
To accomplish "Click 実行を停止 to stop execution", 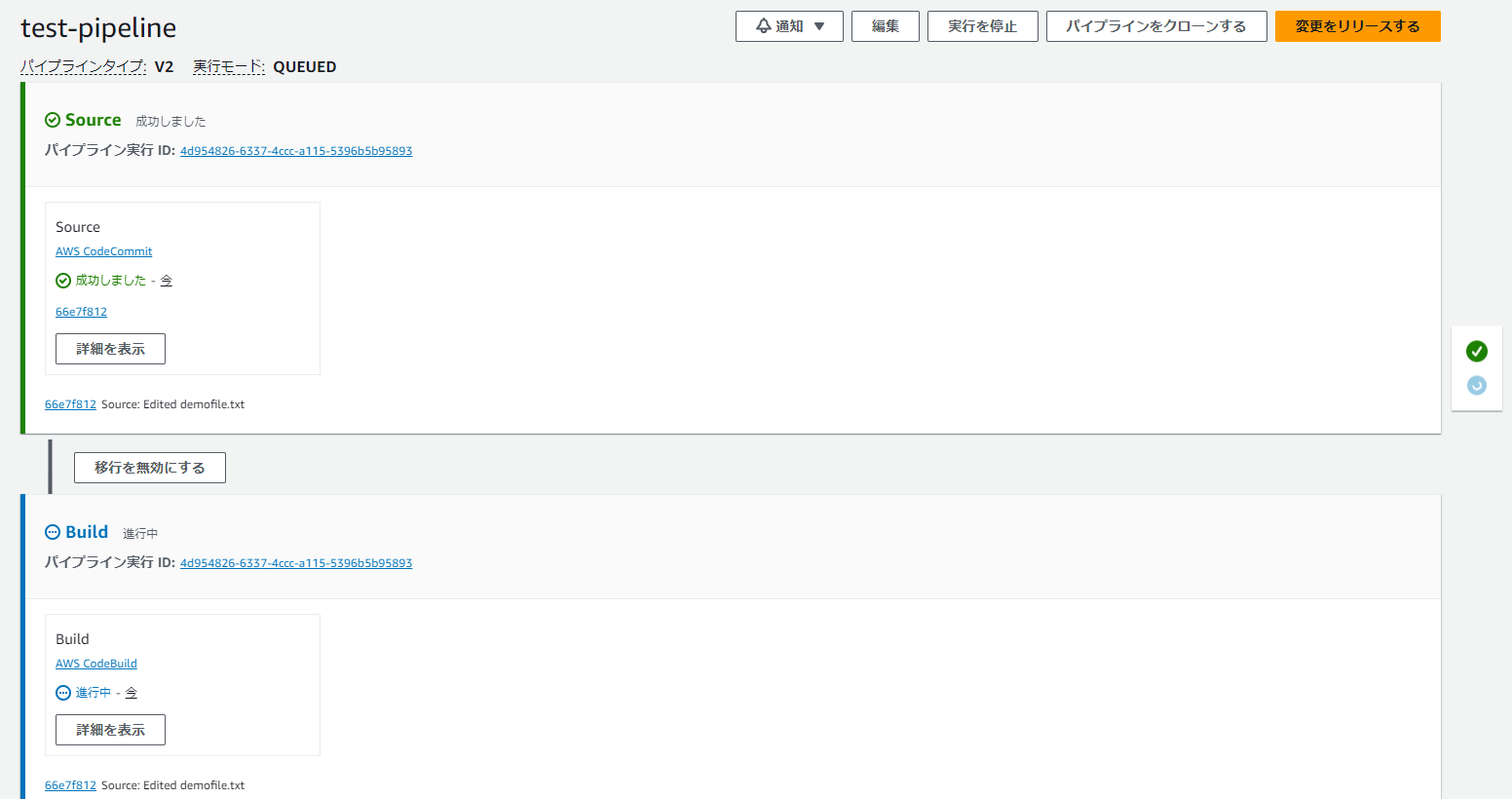I will [983, 26].
